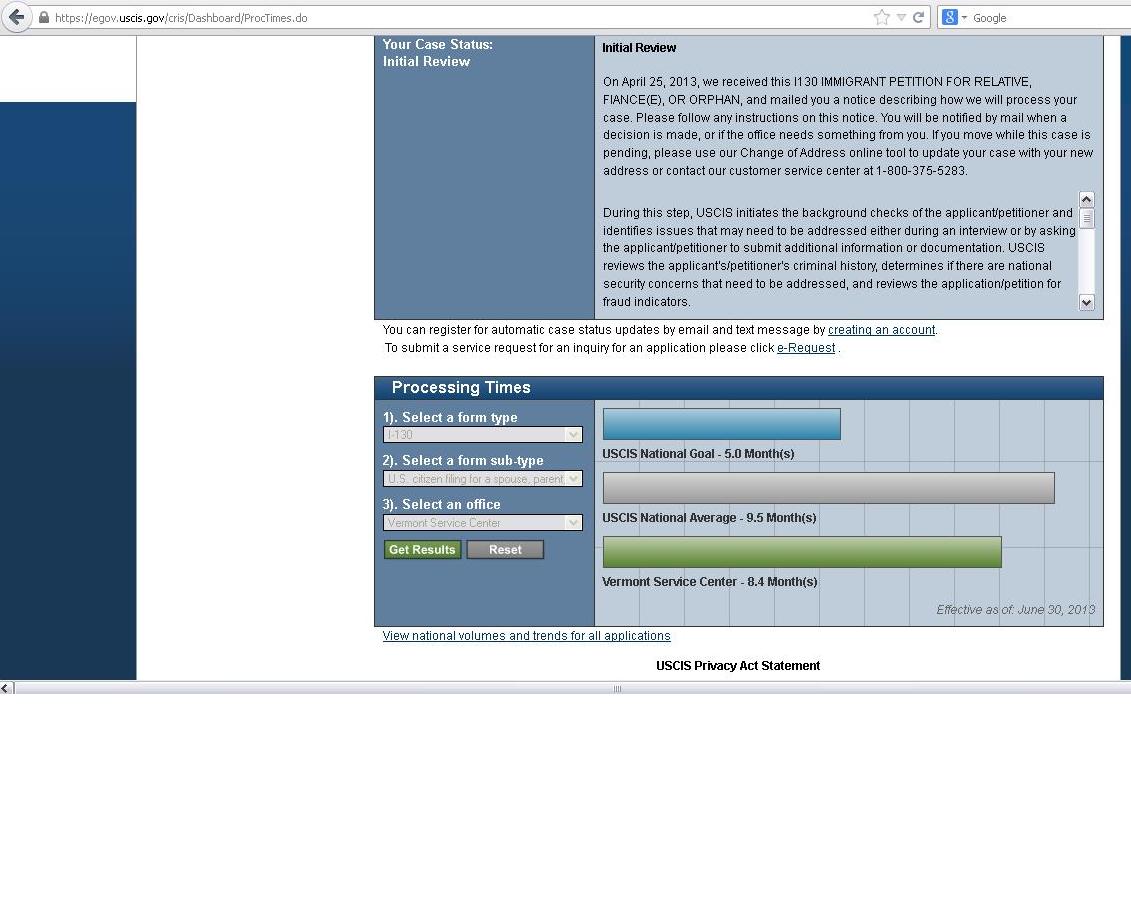The width and height of the screenshot is (1131, 902).
Task: Click USCIS Privacy Act Statement text
Action: (738, 666)
